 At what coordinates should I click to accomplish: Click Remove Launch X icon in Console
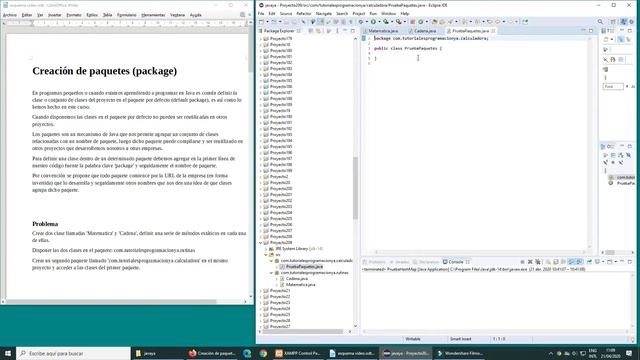(x=530, y=262)
